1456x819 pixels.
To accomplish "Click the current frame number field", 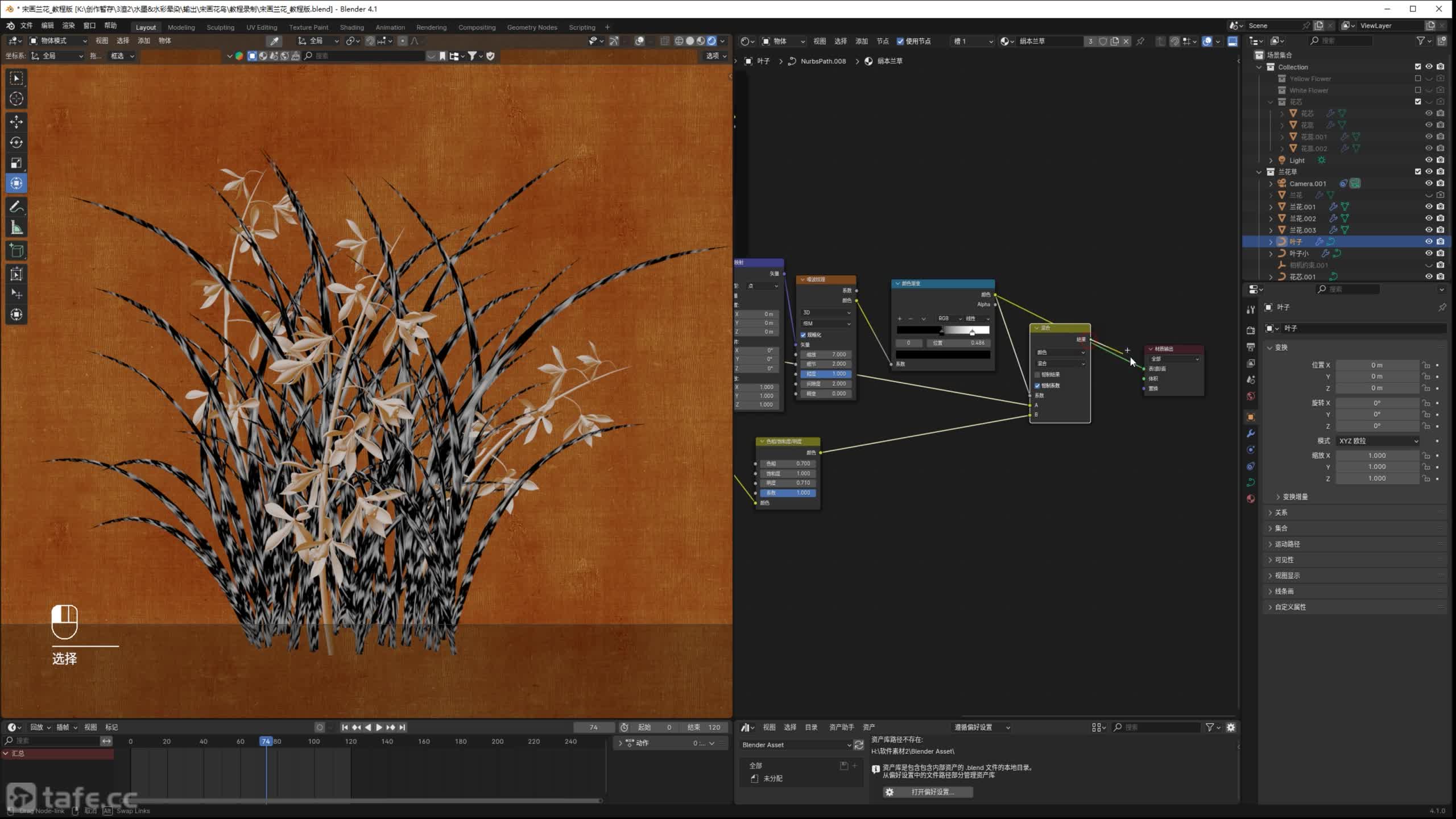I will [593, 727].
